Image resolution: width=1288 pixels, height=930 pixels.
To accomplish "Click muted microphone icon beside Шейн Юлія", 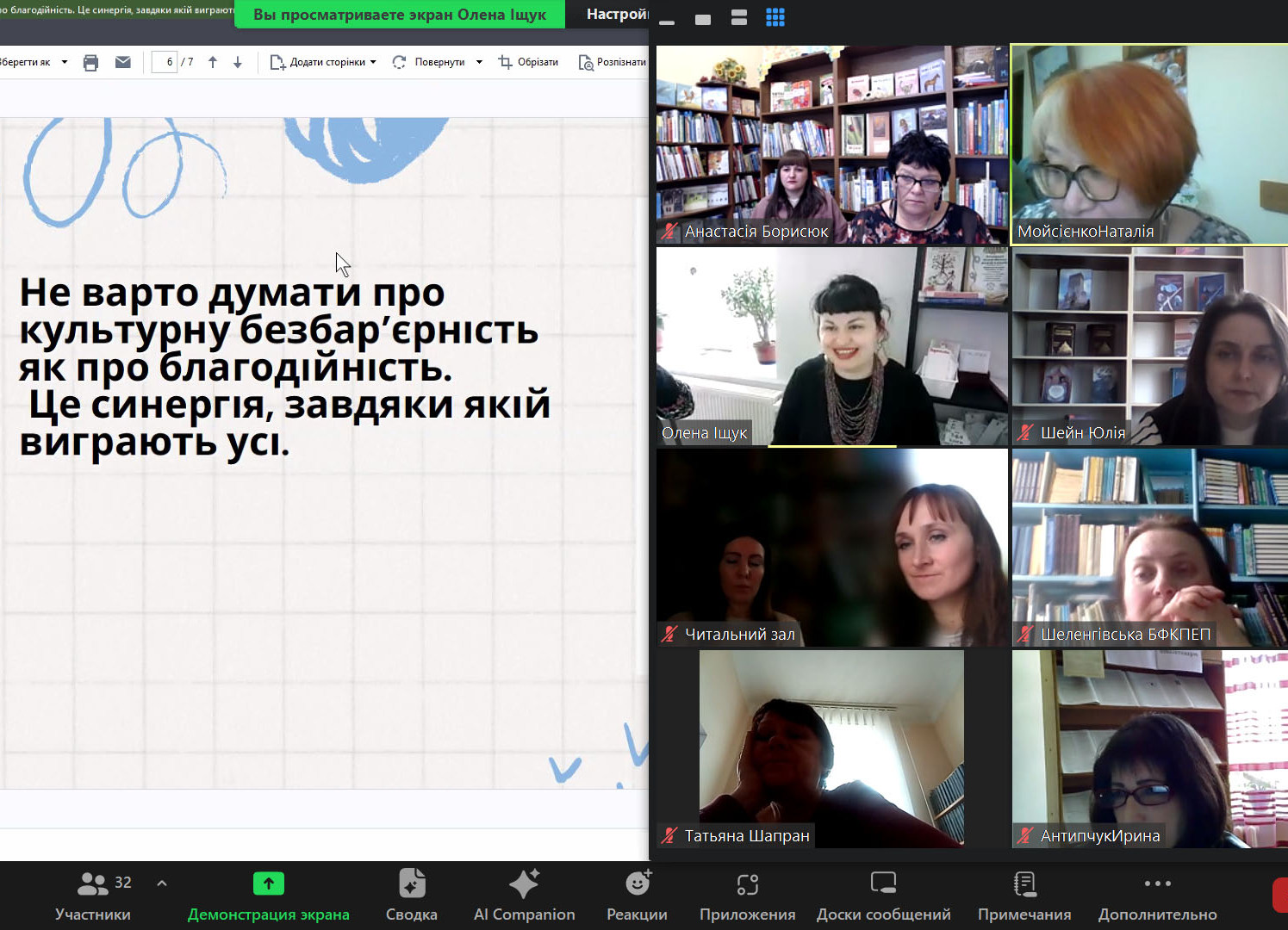I will click(x=1025, y=432).
